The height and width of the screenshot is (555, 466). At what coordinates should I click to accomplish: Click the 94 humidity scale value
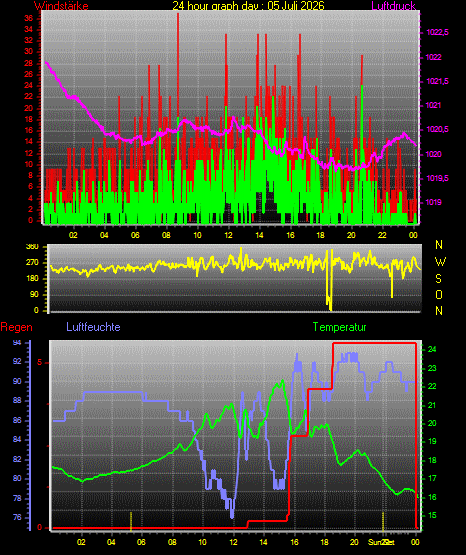[17, 342]
